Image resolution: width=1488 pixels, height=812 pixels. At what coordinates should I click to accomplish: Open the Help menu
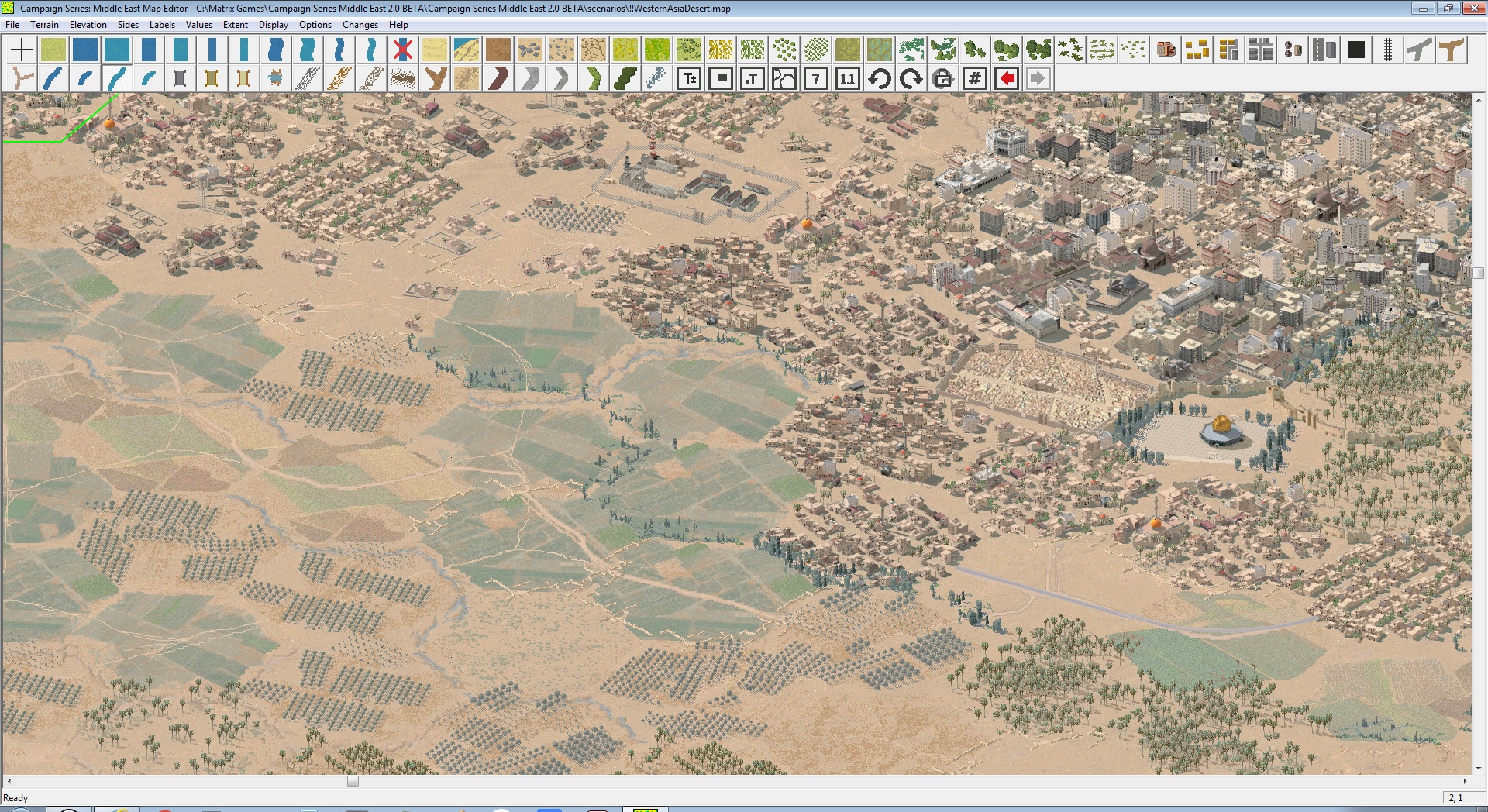pyautogui.click(x=398, y=25)
